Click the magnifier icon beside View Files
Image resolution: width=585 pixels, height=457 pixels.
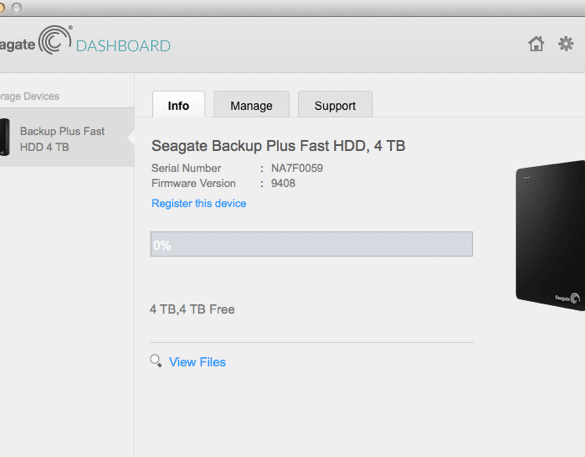(156, 361)
